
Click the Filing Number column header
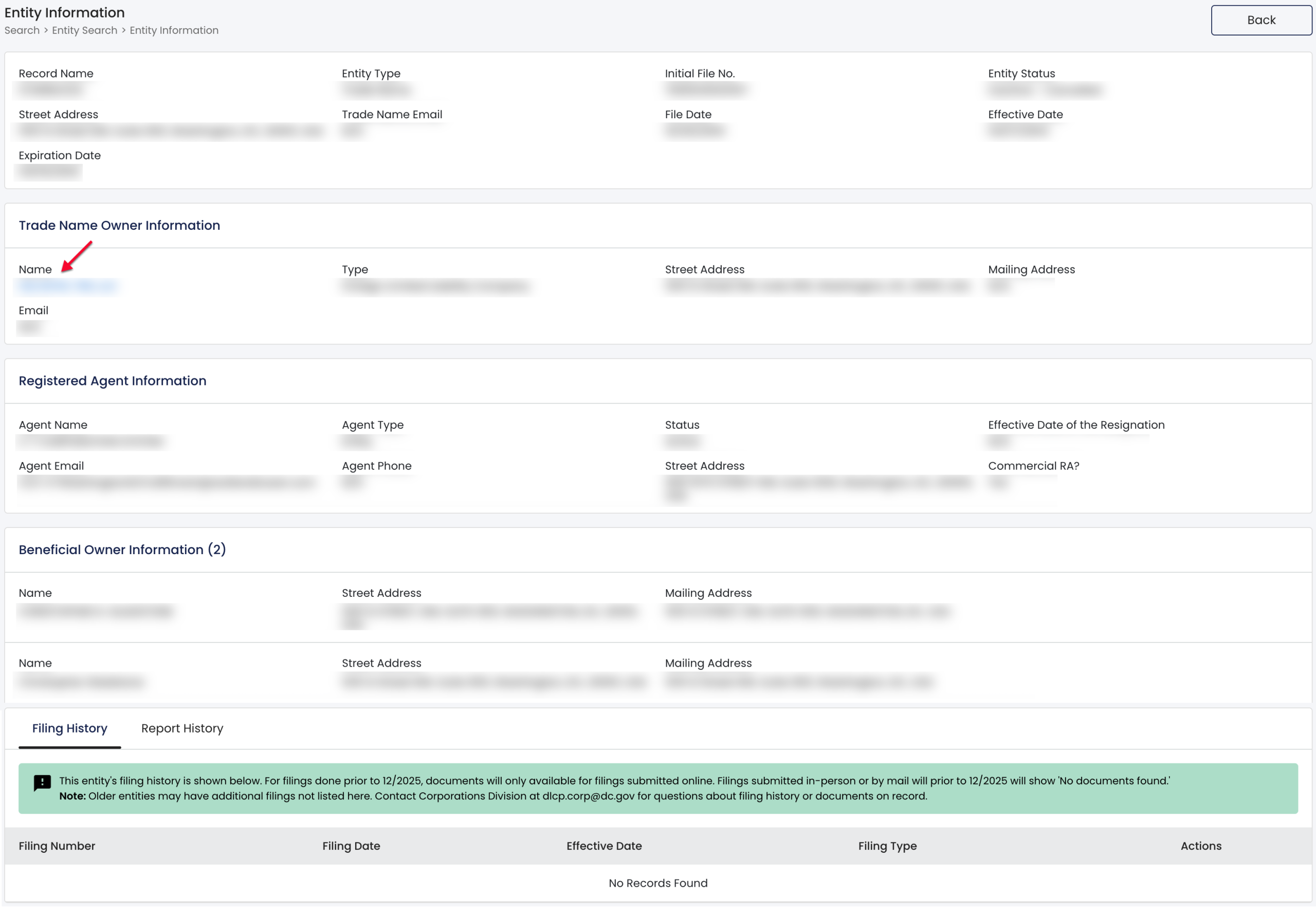57,846
